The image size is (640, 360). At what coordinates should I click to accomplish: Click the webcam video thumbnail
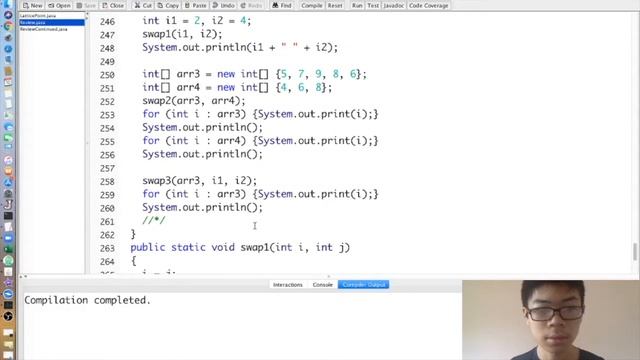coord(551,320)
